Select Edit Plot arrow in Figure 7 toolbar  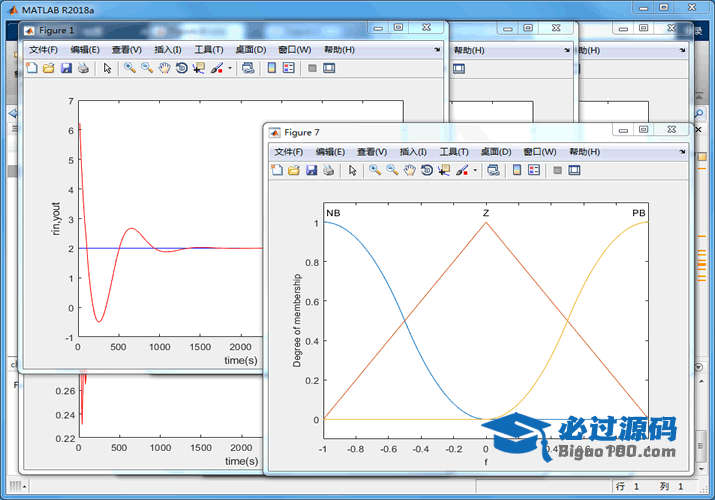(x=352, y=170)
